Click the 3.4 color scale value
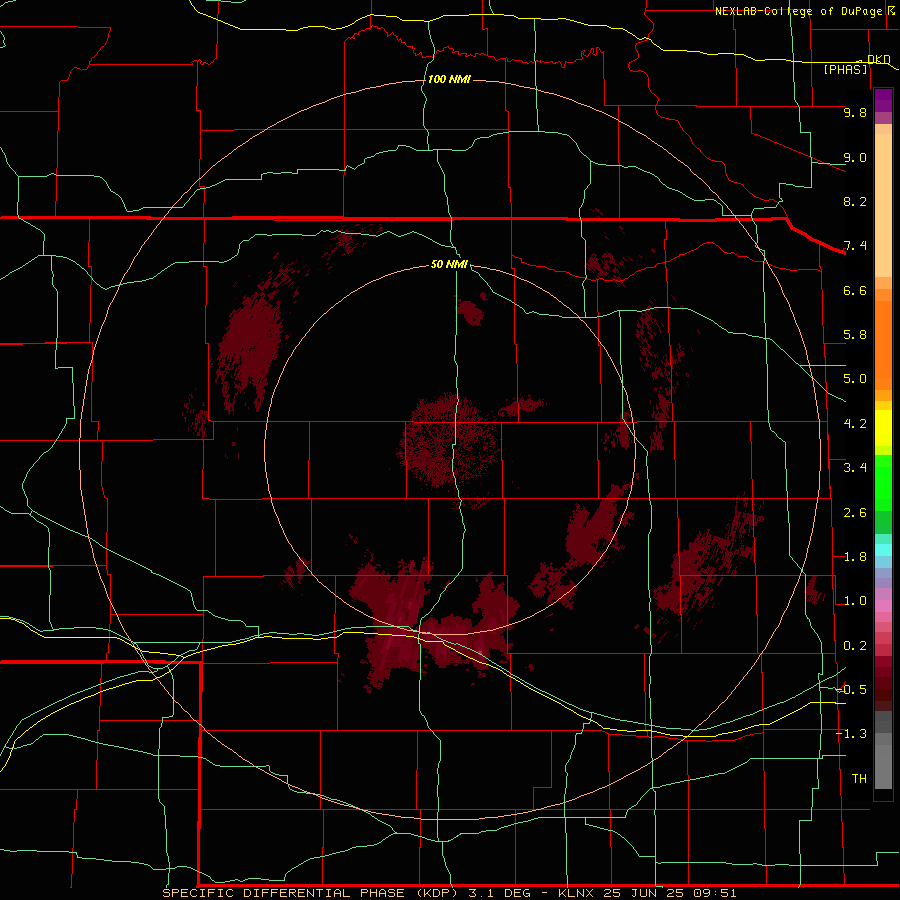Viewport: 900px width, 900px height. click(x=855, y=468)
